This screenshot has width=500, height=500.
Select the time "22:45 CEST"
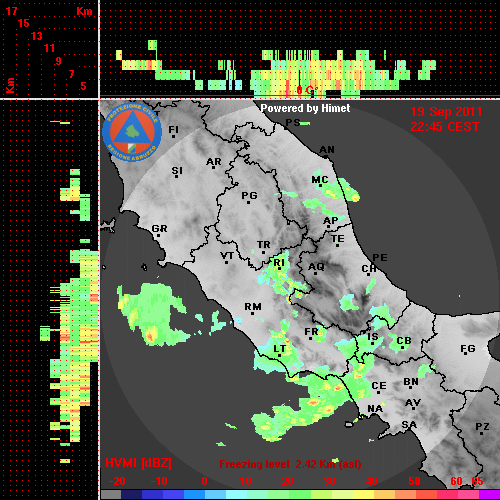pos(445,127)
